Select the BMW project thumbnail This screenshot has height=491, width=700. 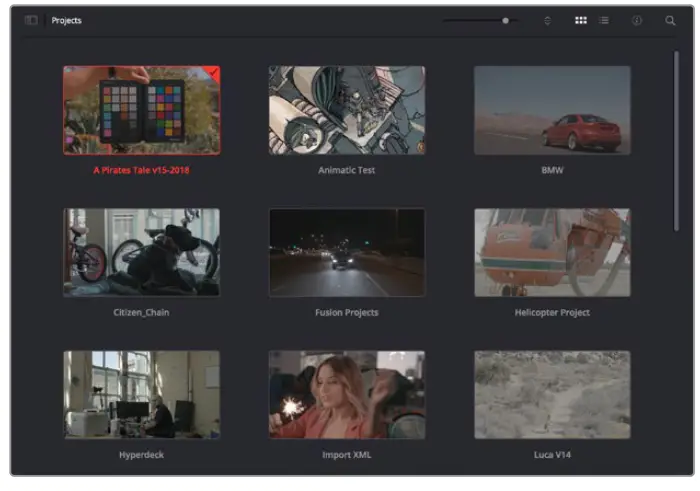(x=552, y=110)
